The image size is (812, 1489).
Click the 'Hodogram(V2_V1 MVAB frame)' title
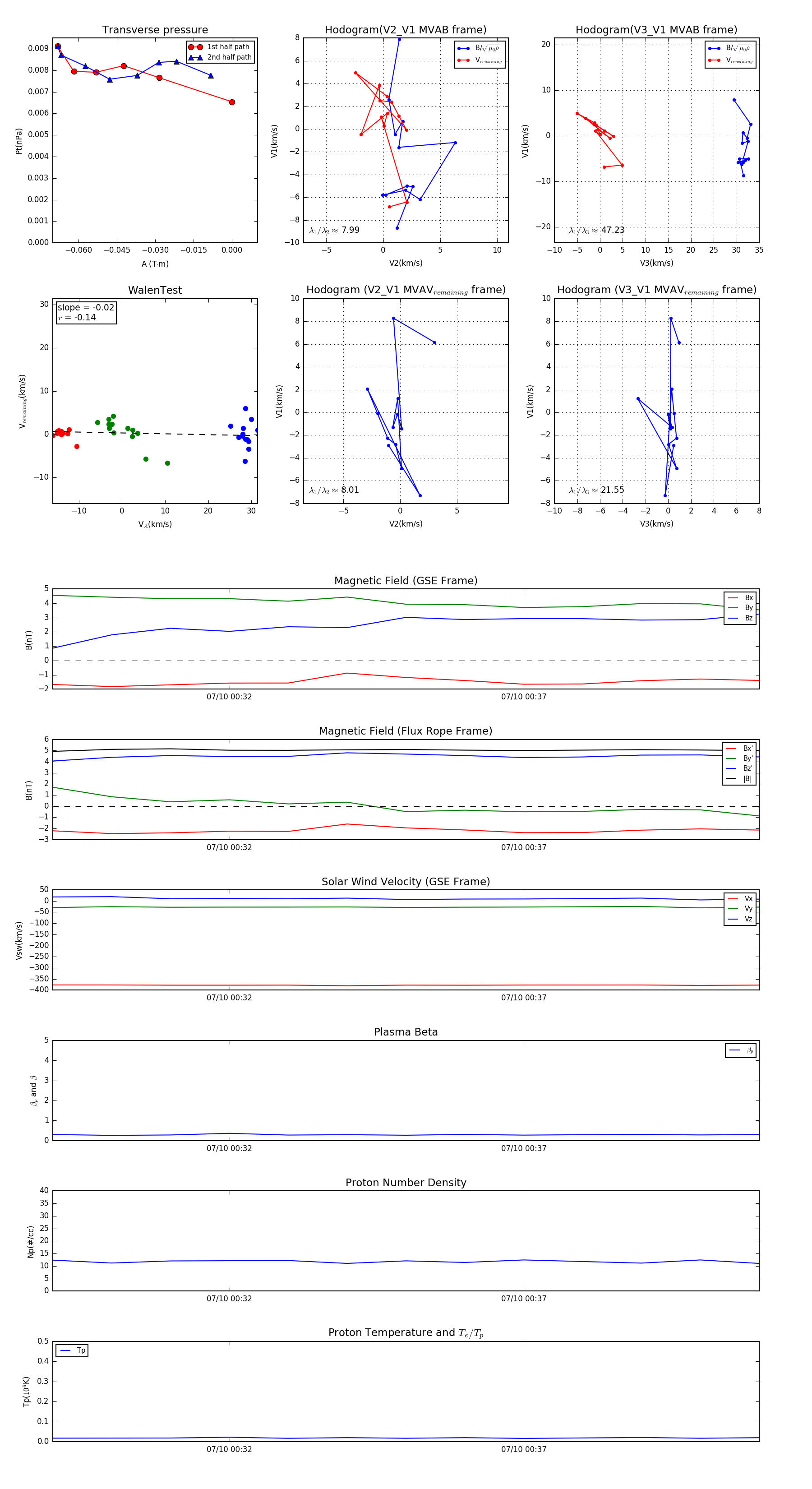point(406,30)
